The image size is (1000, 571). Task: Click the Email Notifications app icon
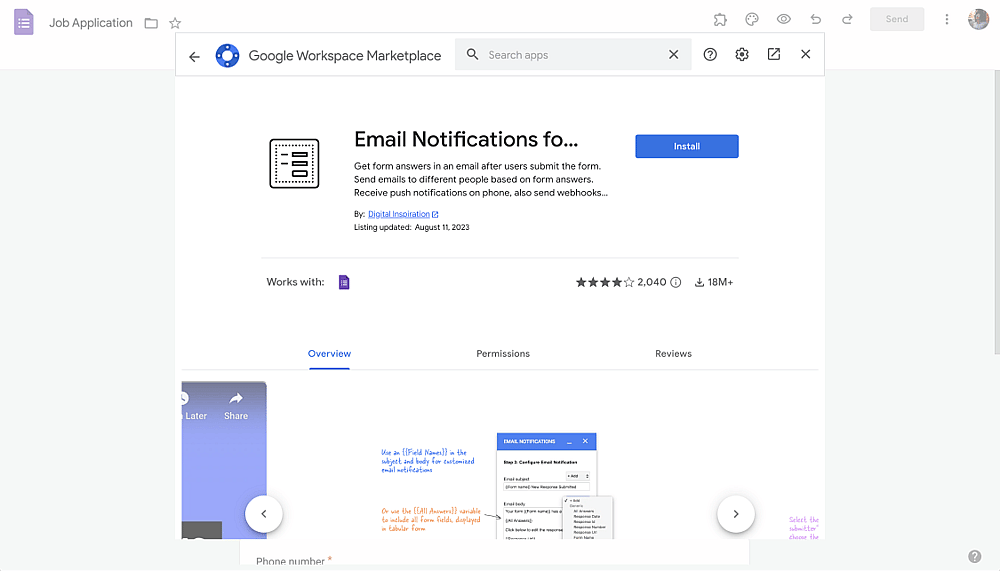[294, 163]
